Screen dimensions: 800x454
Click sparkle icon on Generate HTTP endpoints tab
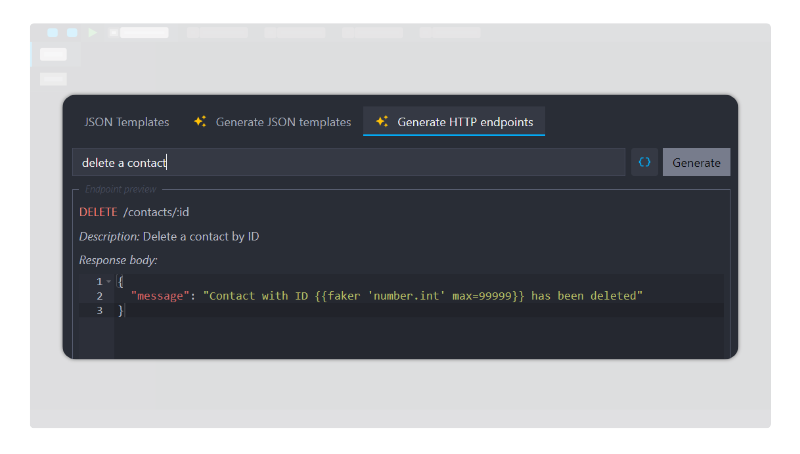click(x=382, y=122)
